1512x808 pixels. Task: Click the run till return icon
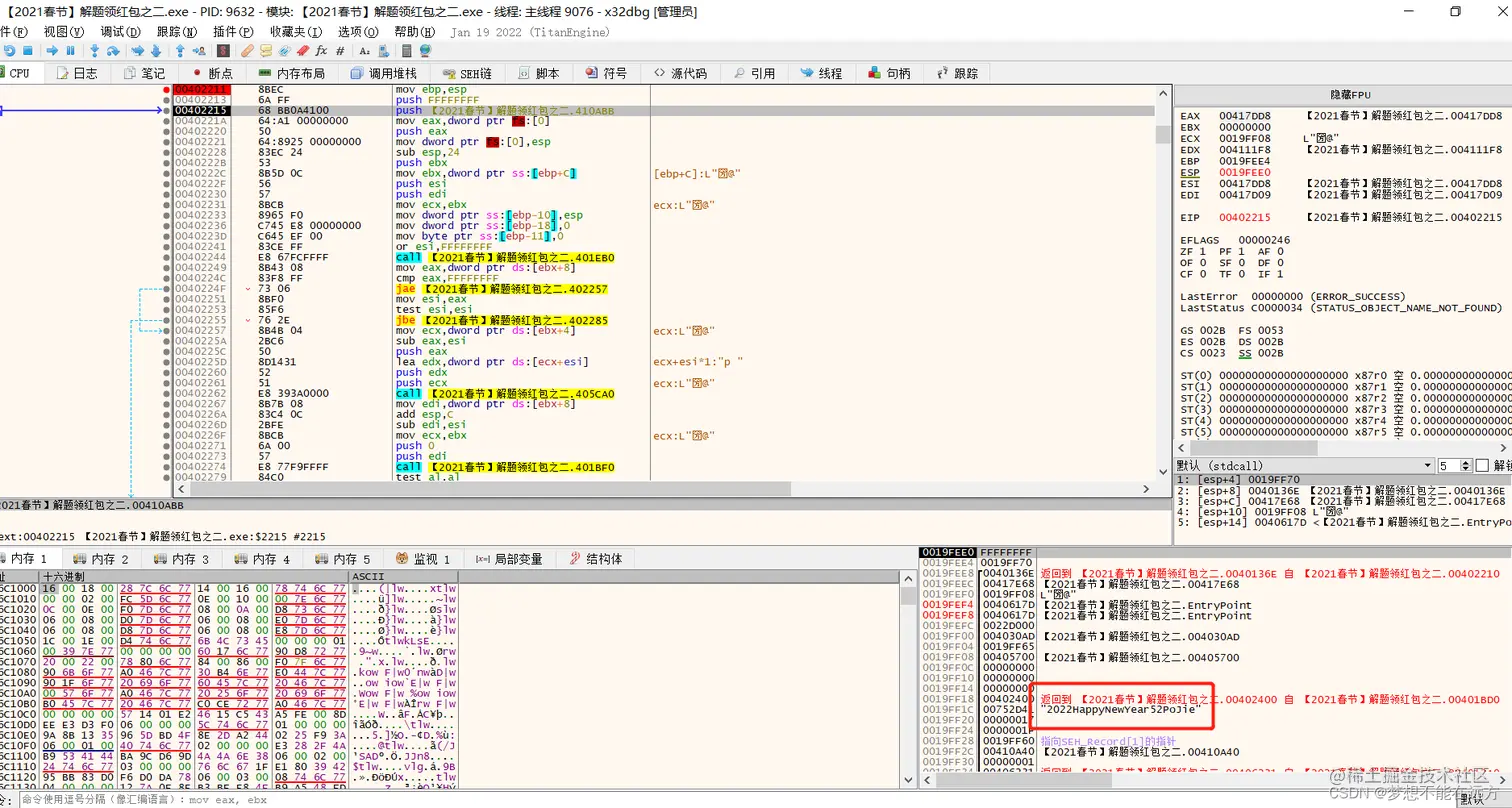(180, 50)
